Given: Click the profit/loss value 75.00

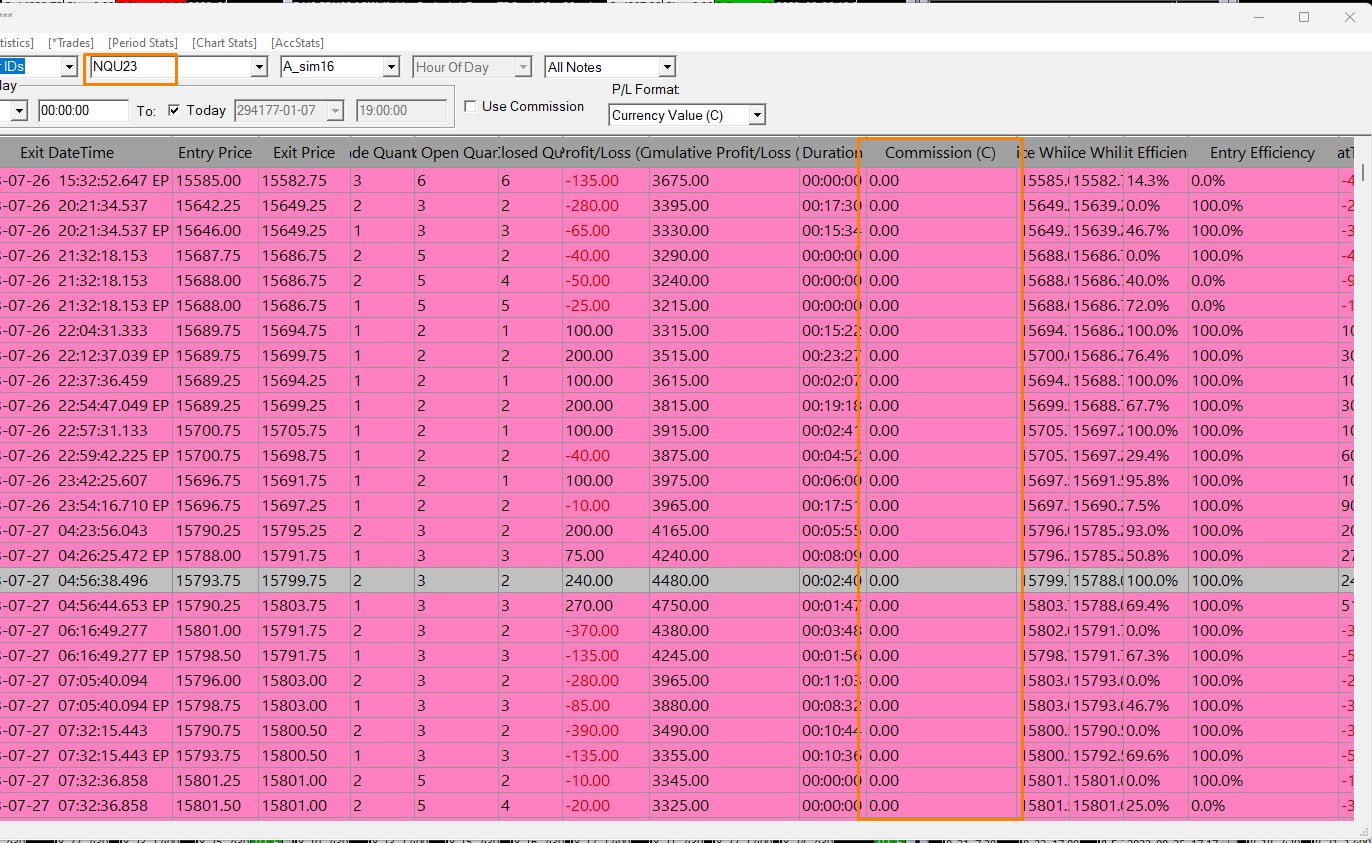Looking at the screenshot, I should (585, 556).
